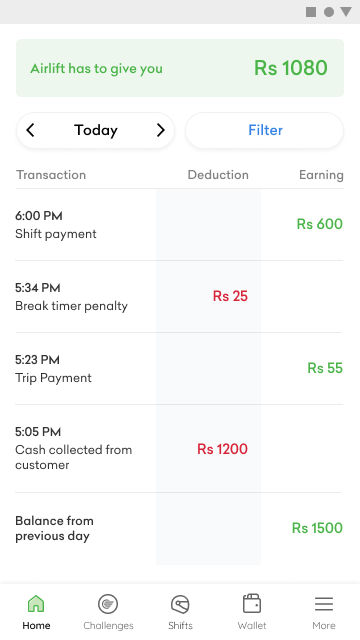
Task: Open the Home tab house icon
Action: pyautogui.click(x=36, y=603)
